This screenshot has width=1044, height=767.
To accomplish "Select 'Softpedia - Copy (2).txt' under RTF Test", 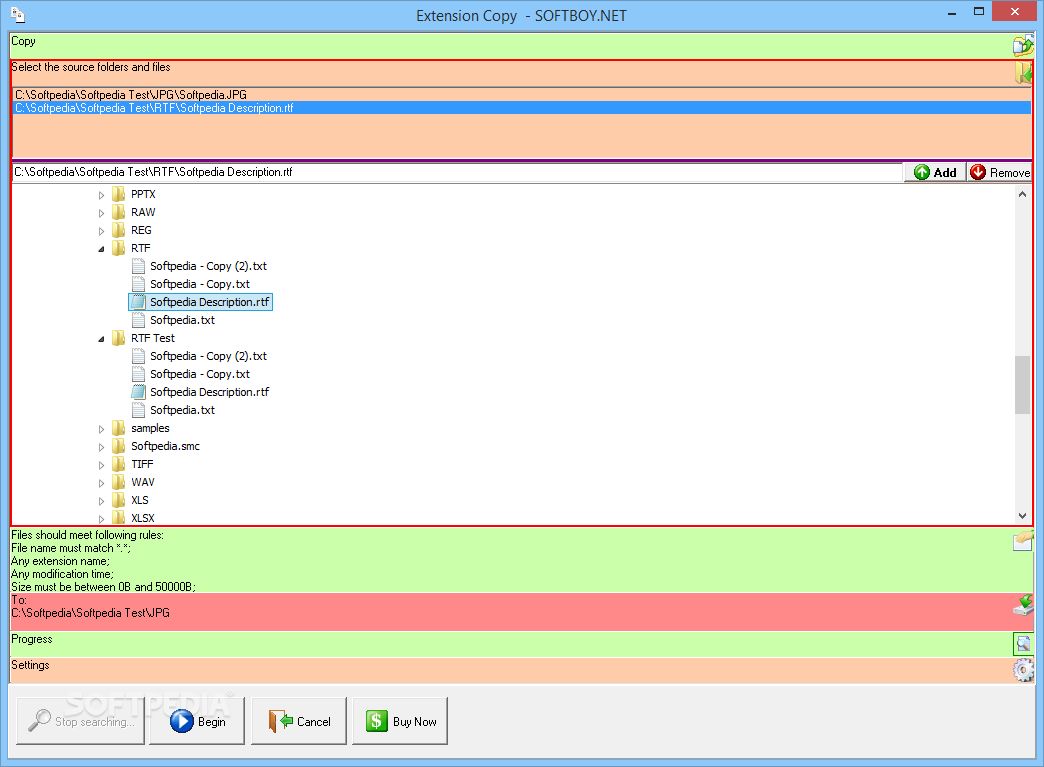I will [208, 356].
